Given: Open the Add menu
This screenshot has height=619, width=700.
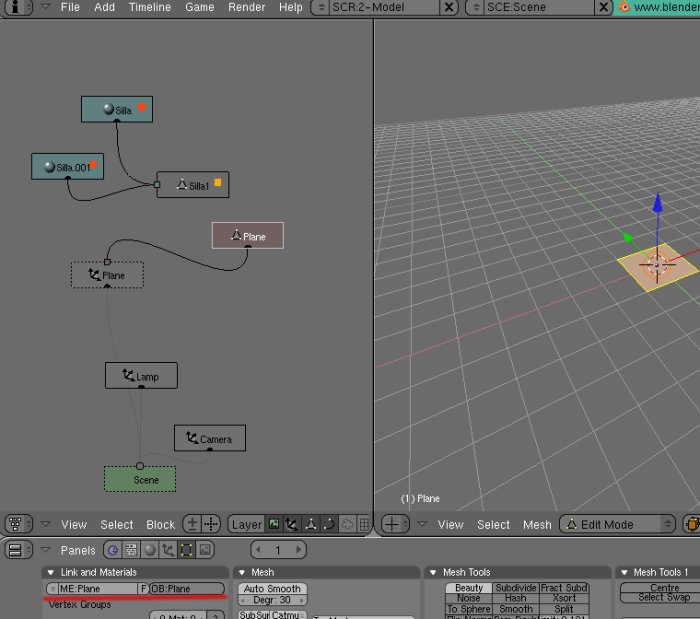Looking at the screenshot, I should pos(104,7).
